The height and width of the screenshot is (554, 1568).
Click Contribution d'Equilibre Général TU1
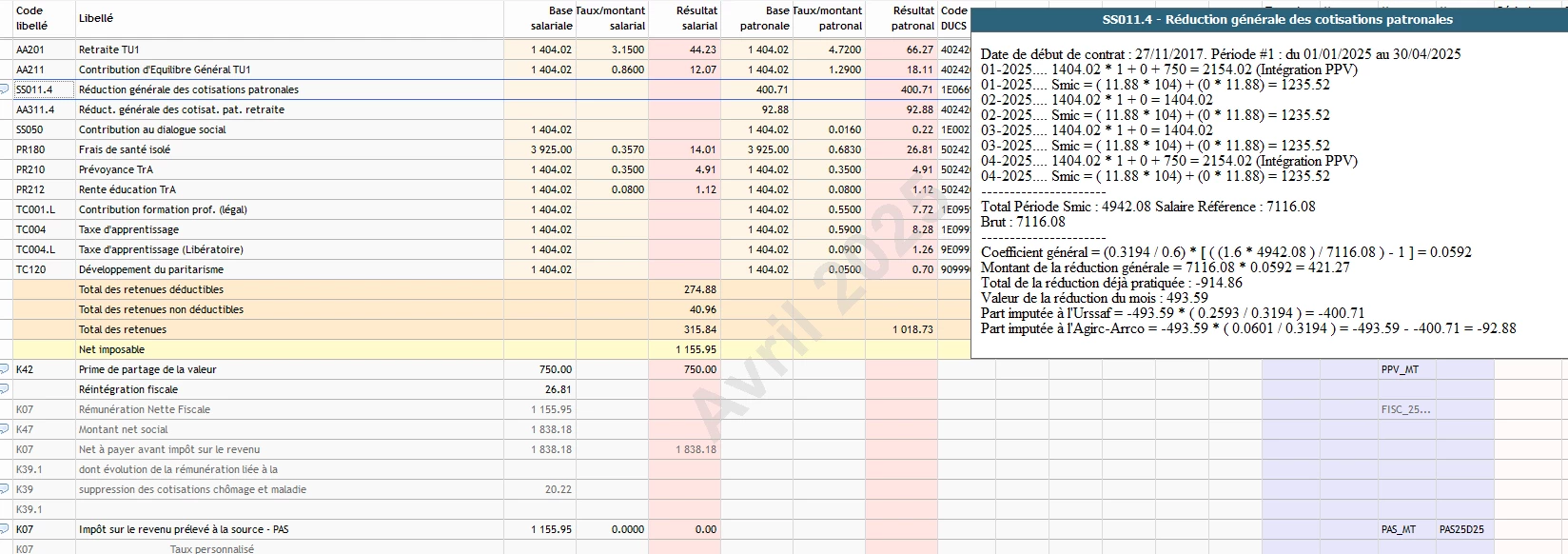click(165, 69)
